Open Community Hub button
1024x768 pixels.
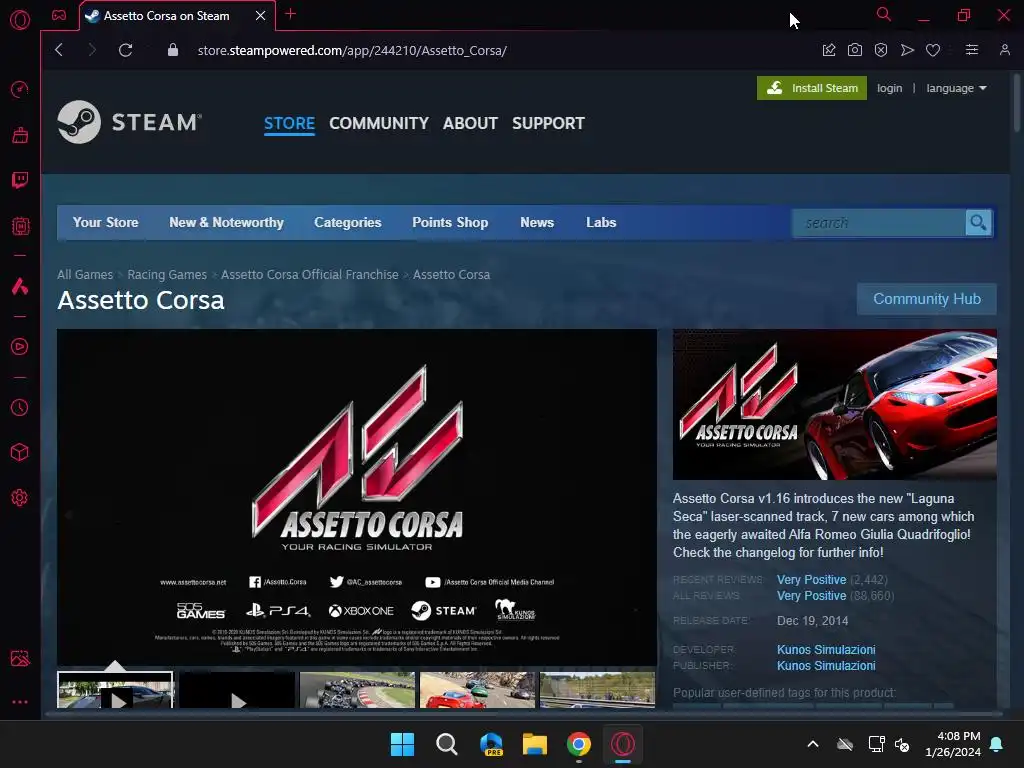point(927,299)
